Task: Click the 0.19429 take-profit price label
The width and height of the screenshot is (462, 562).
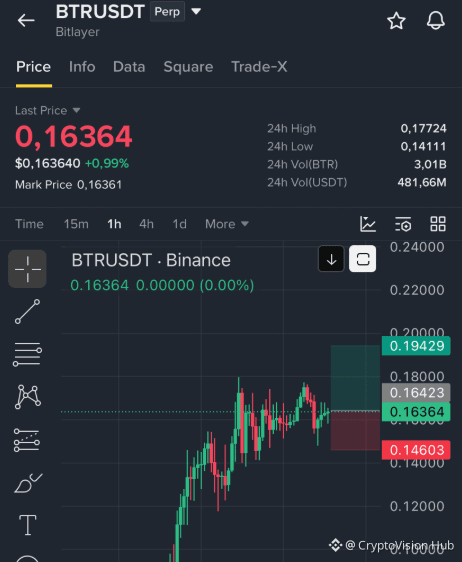Action: pos(416,346)
